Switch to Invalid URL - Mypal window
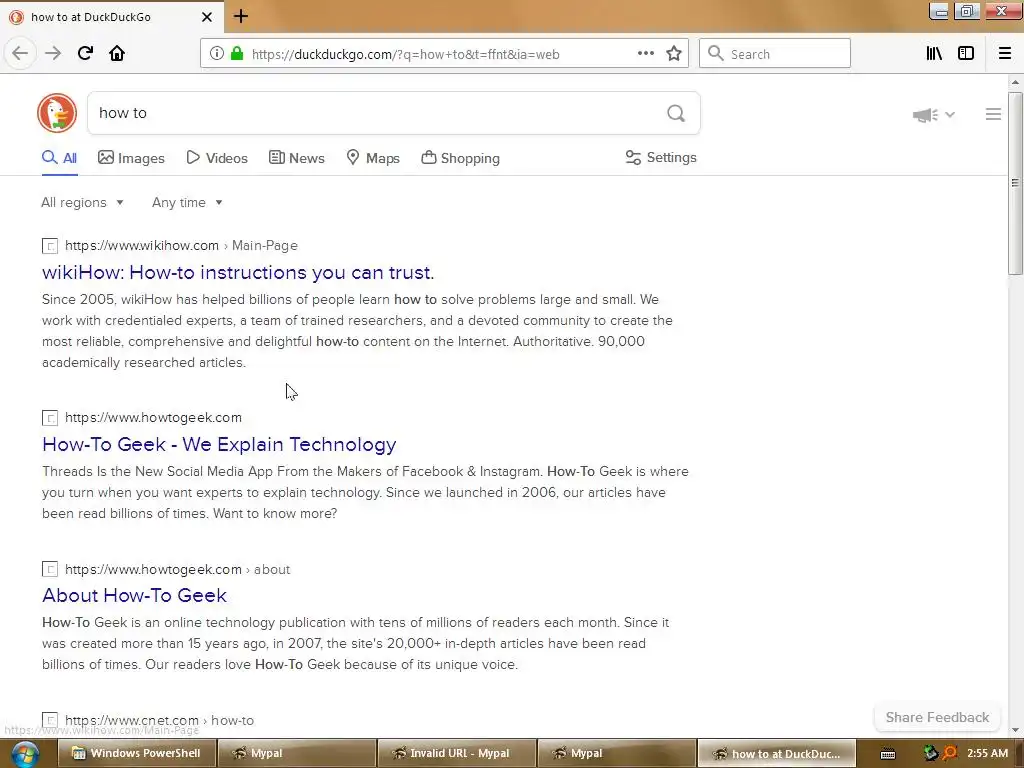The width and height of the screenshot is (1024, 768). [456, 754]
